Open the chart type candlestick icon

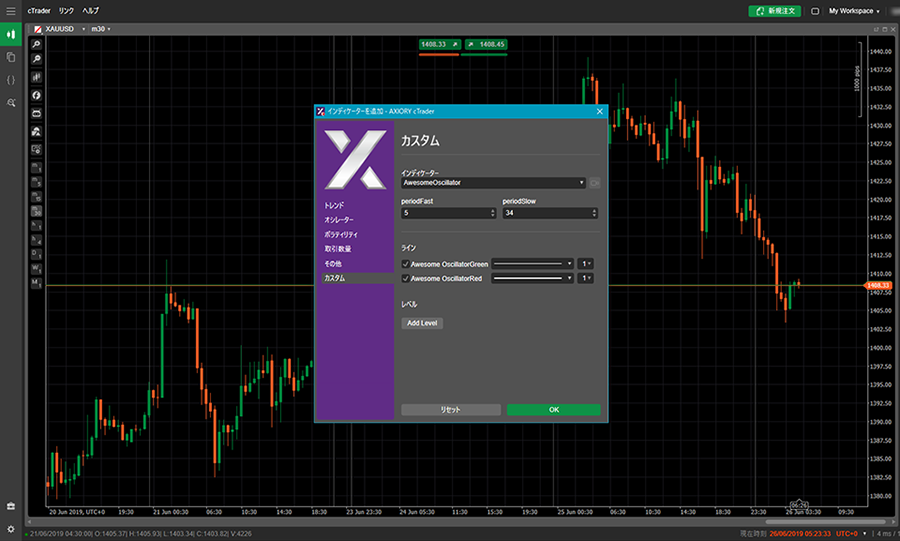click(36, 77)
